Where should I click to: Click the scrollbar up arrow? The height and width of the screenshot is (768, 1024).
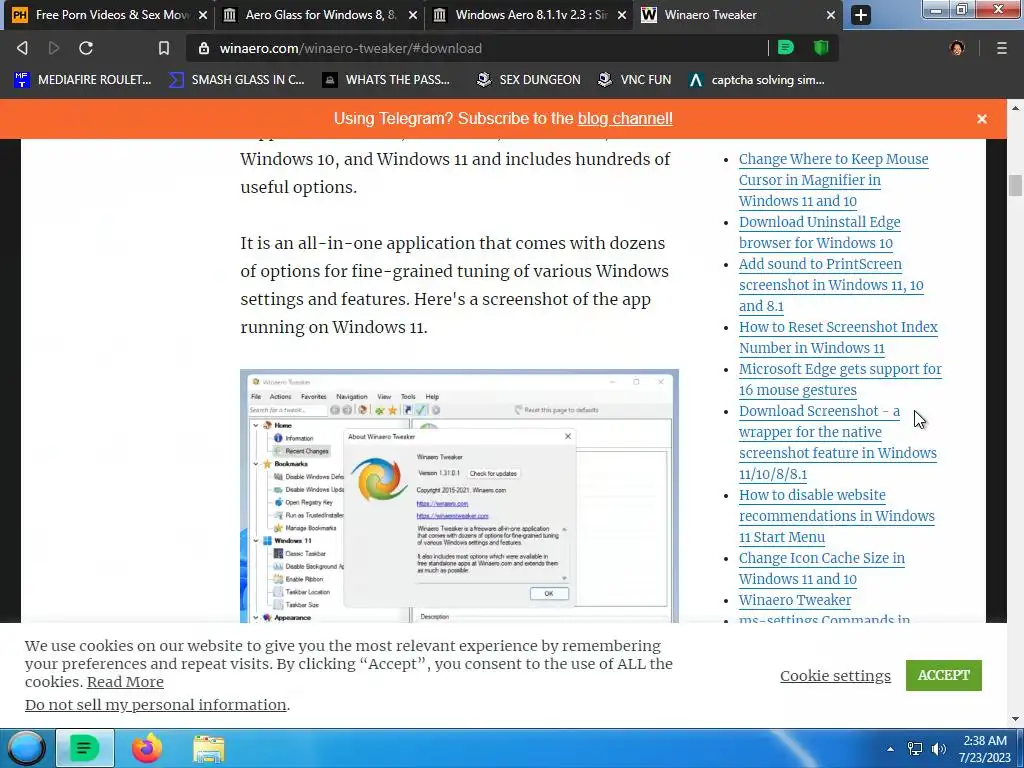[1015, 108]
